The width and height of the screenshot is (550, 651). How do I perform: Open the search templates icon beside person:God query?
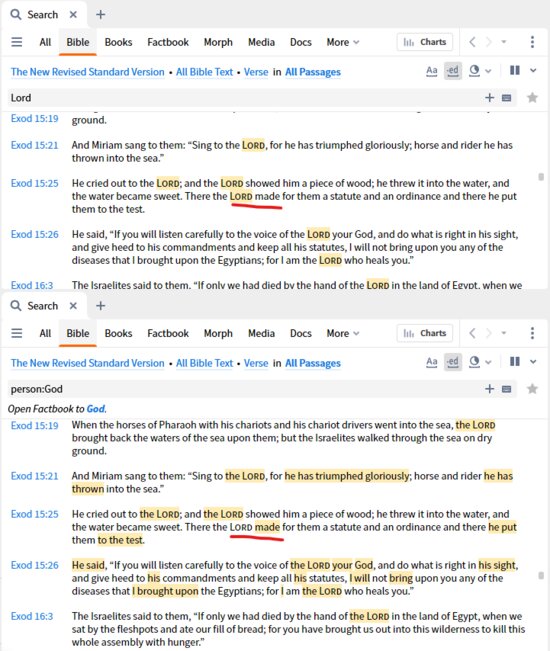[506, 389]
